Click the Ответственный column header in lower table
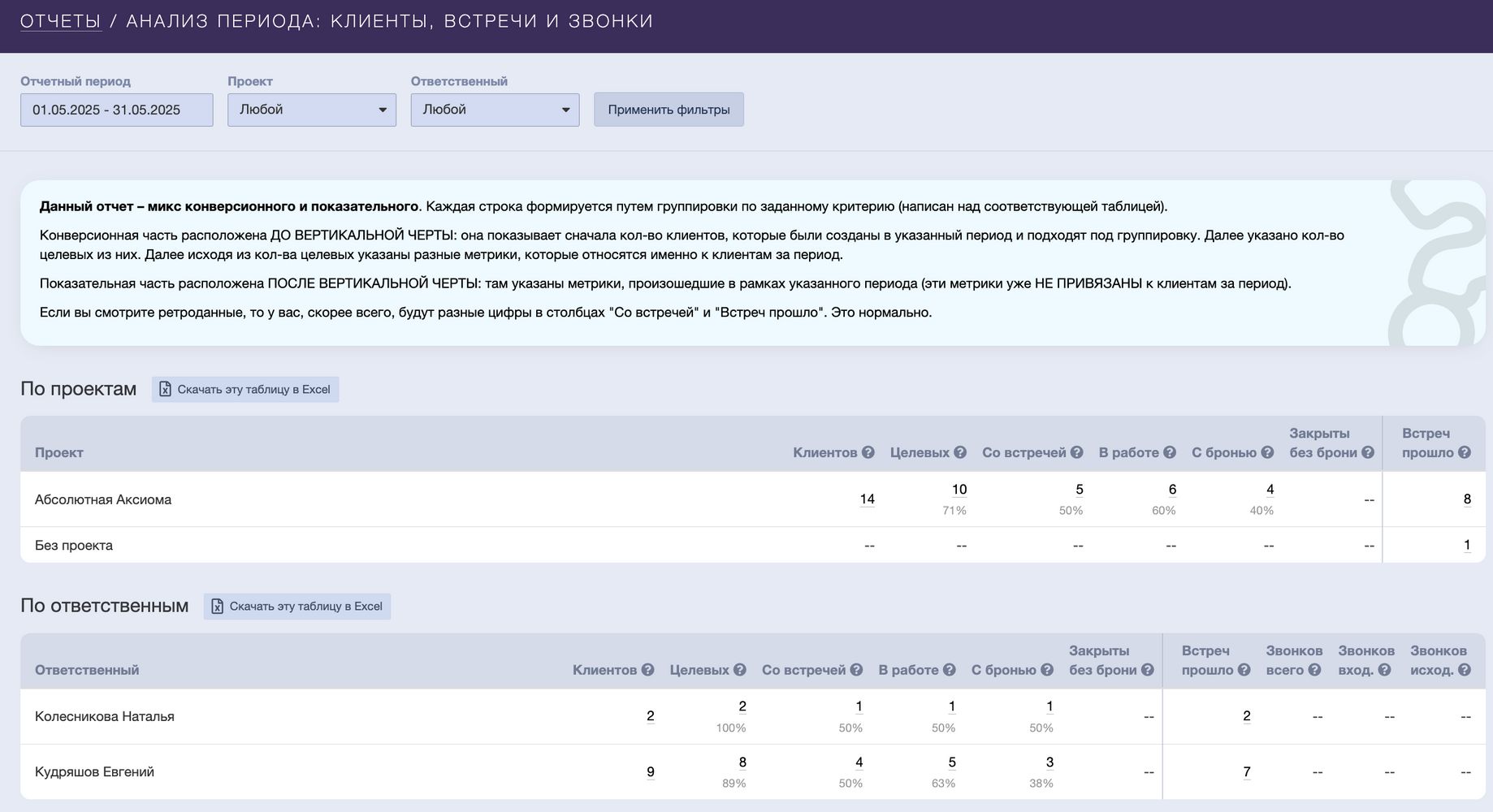This screenshot has width=1493, height=812. tap(87, 670)
